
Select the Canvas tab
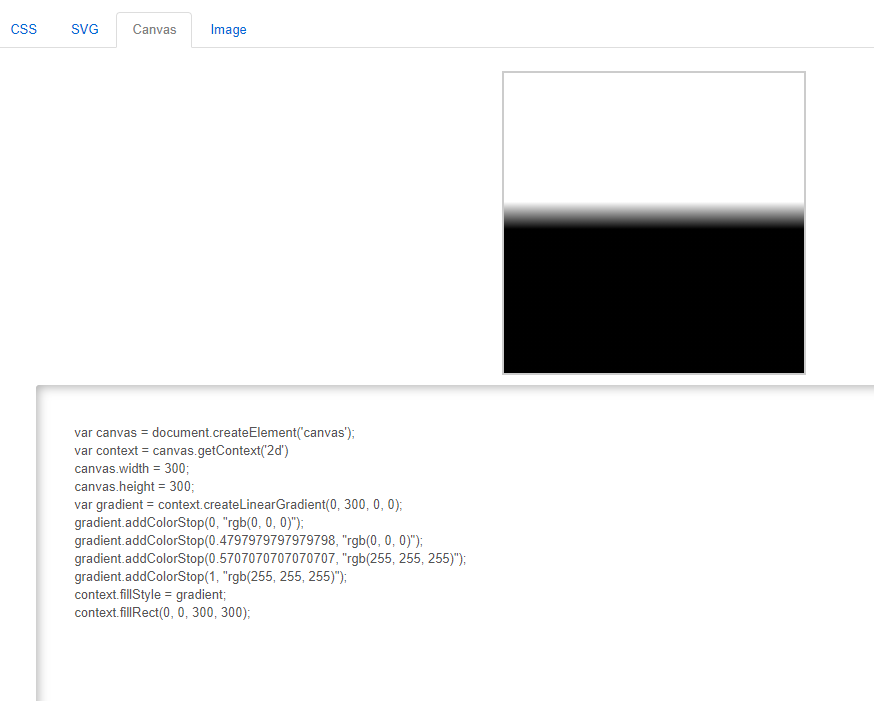point(154,30)
